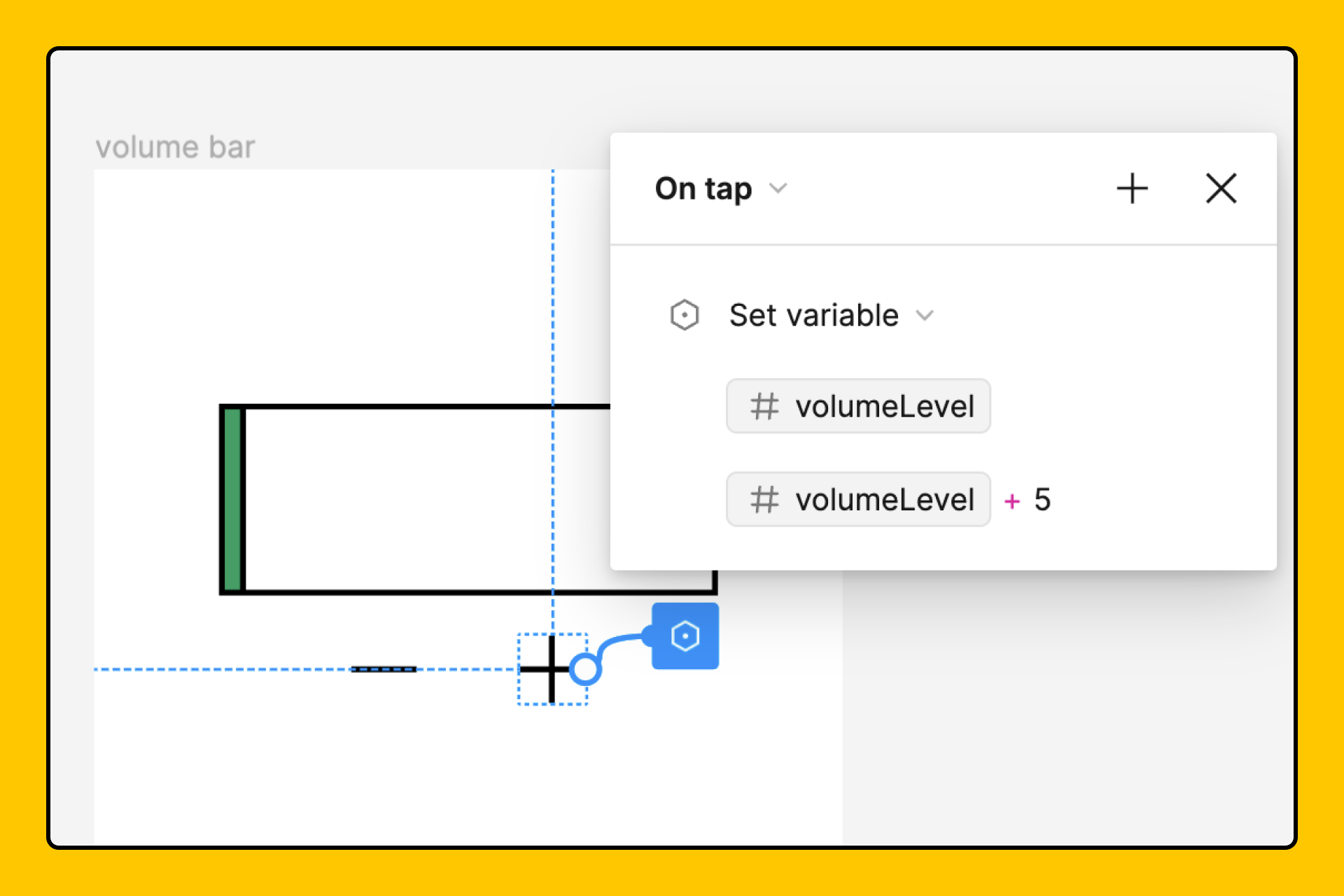1344x896 pixels.
Task: Click the pink plus operator before the 5
Action: point(1012,500)
